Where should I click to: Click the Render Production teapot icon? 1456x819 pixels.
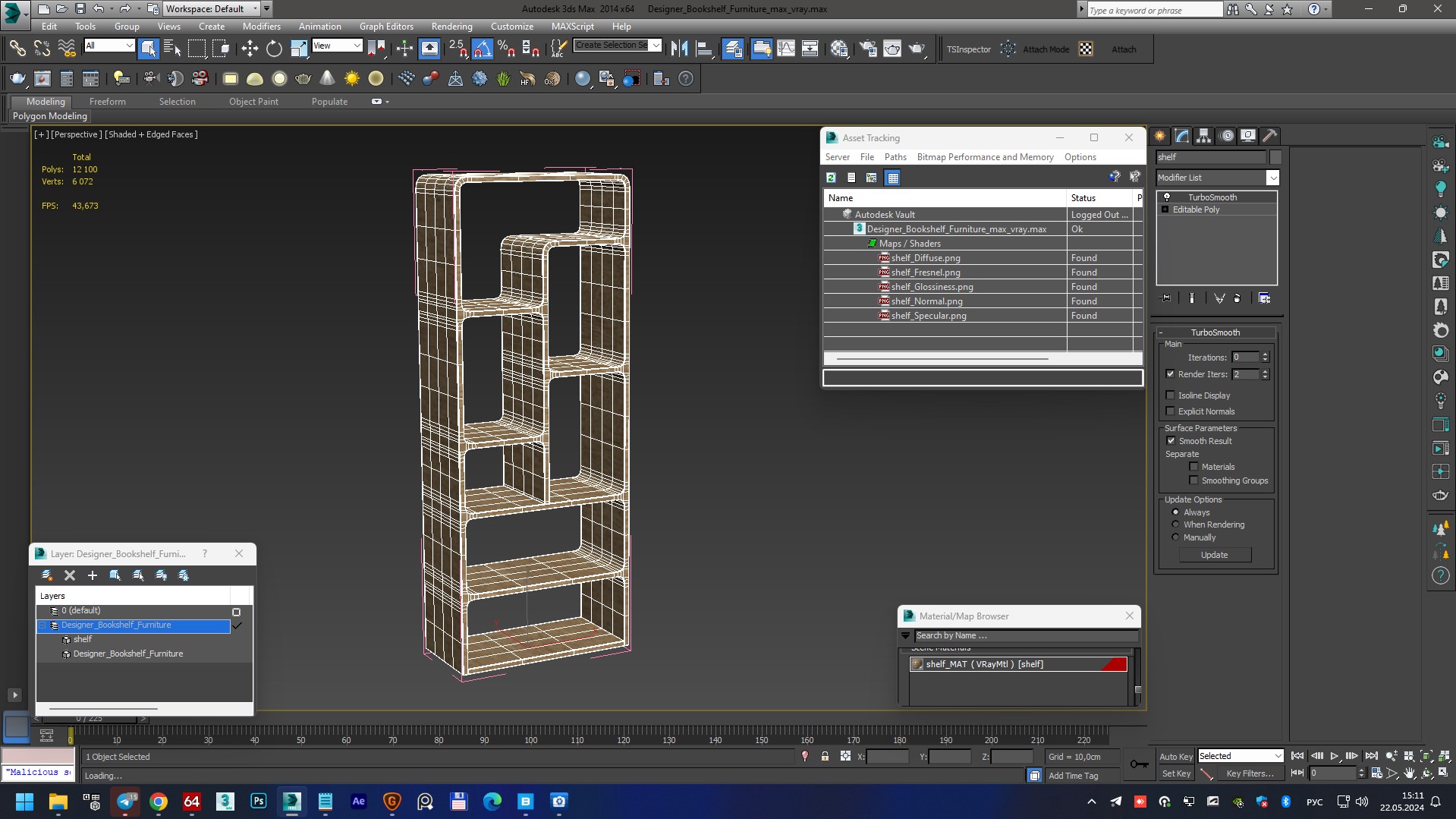coord(917,49)
